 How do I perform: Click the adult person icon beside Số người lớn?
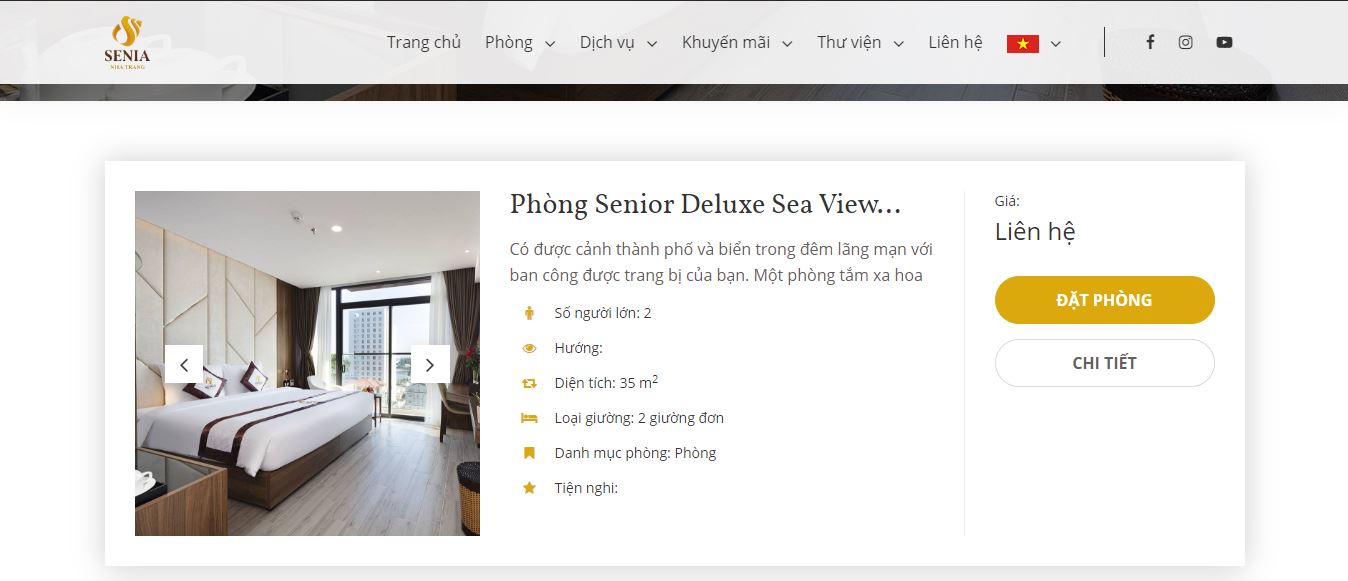529,313
